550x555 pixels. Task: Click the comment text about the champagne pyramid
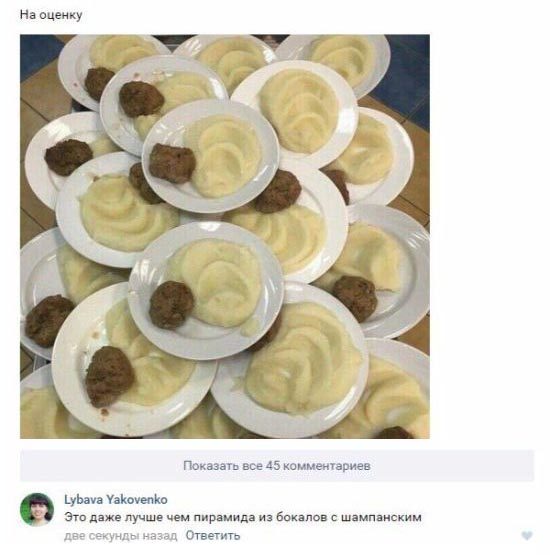point(243,517)
